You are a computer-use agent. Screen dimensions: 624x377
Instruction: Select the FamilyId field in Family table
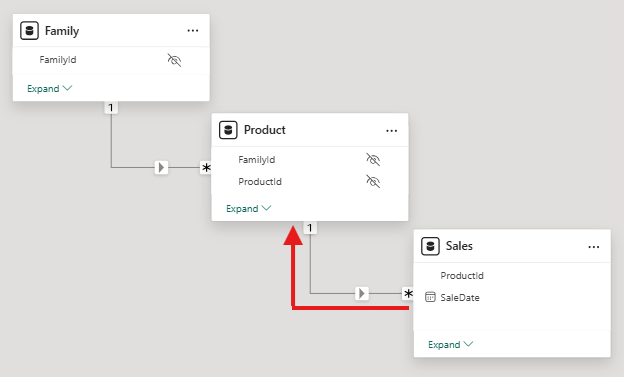click(58, 60)
